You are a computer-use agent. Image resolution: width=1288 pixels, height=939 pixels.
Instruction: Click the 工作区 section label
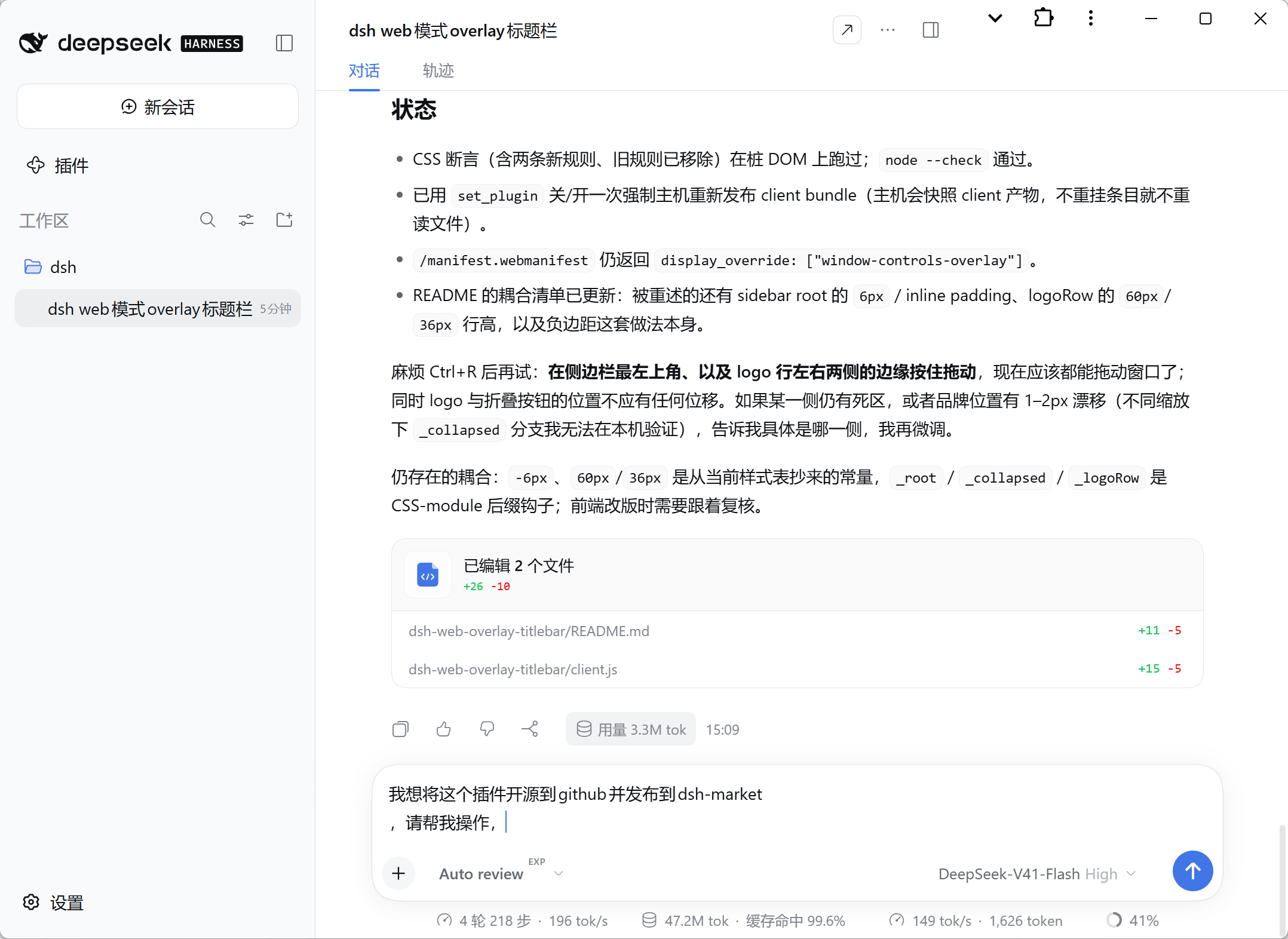(44, 220)
